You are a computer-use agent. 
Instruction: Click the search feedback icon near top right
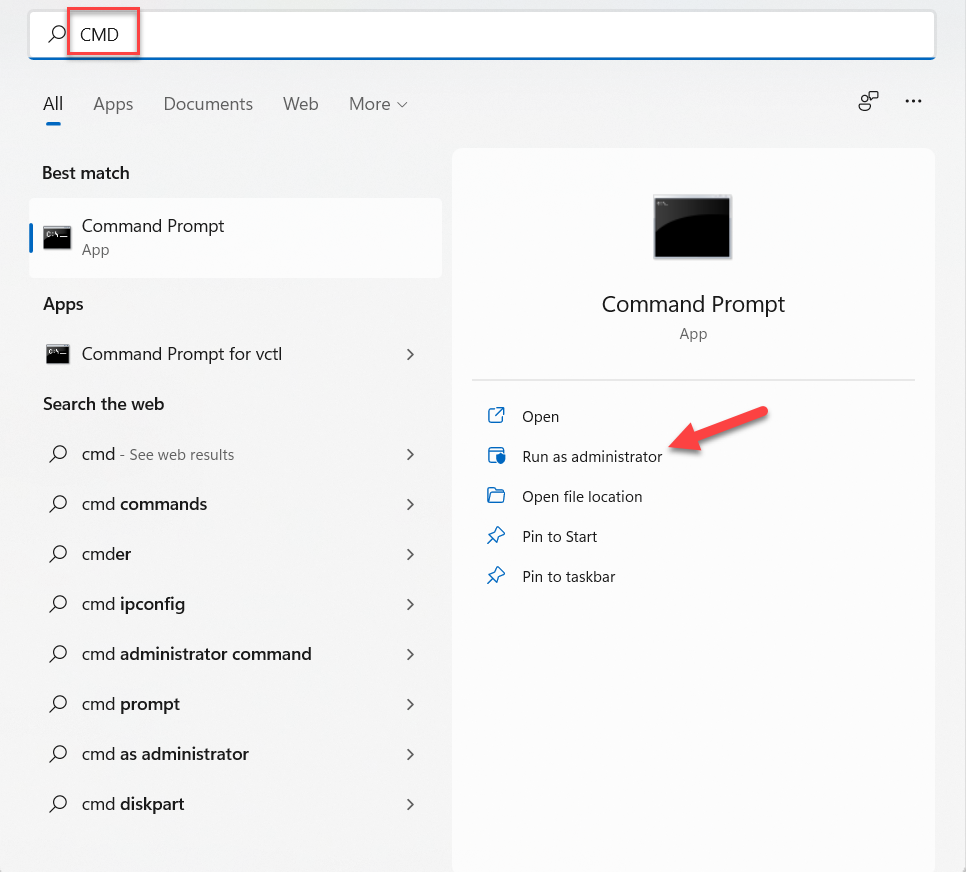coord(868,101)
